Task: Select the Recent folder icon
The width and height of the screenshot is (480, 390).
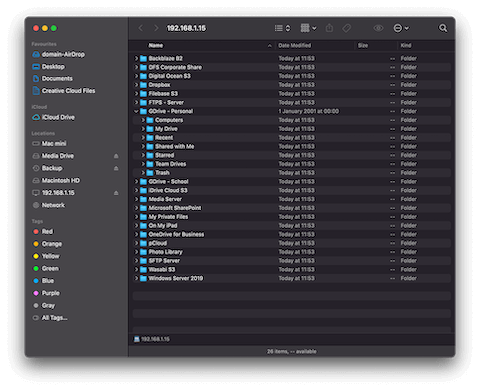Action: tap(150, 138)
